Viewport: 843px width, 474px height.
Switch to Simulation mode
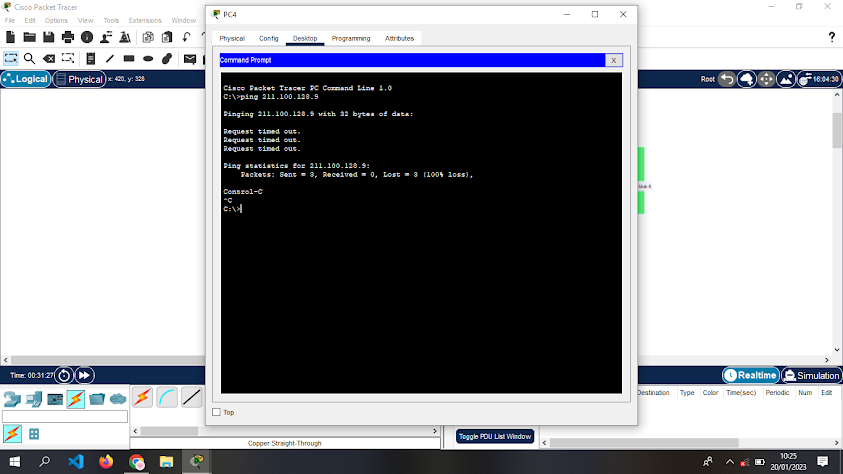(x=811, y=375)
